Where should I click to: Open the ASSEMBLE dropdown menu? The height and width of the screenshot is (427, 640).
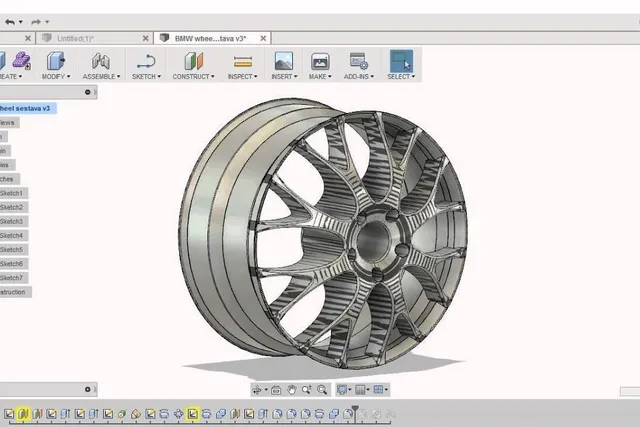(101, 77)
